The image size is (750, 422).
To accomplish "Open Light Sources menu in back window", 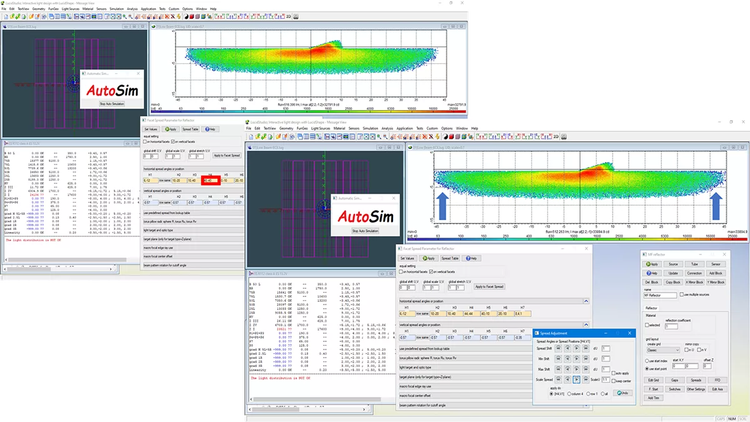I will click(x=70, y=9).
